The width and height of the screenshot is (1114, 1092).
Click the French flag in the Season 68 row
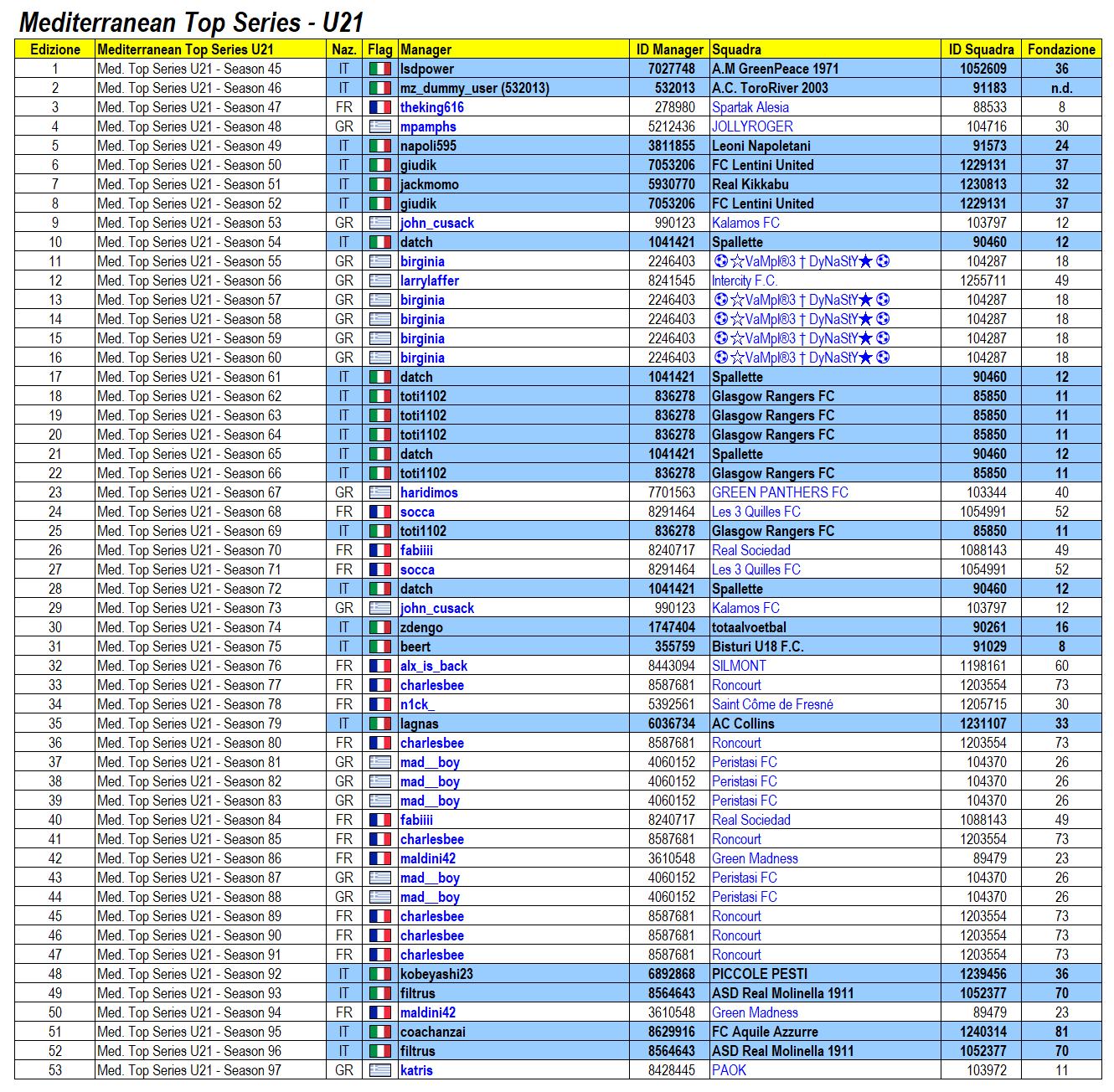pyautogui.click(x=380, y=512)
